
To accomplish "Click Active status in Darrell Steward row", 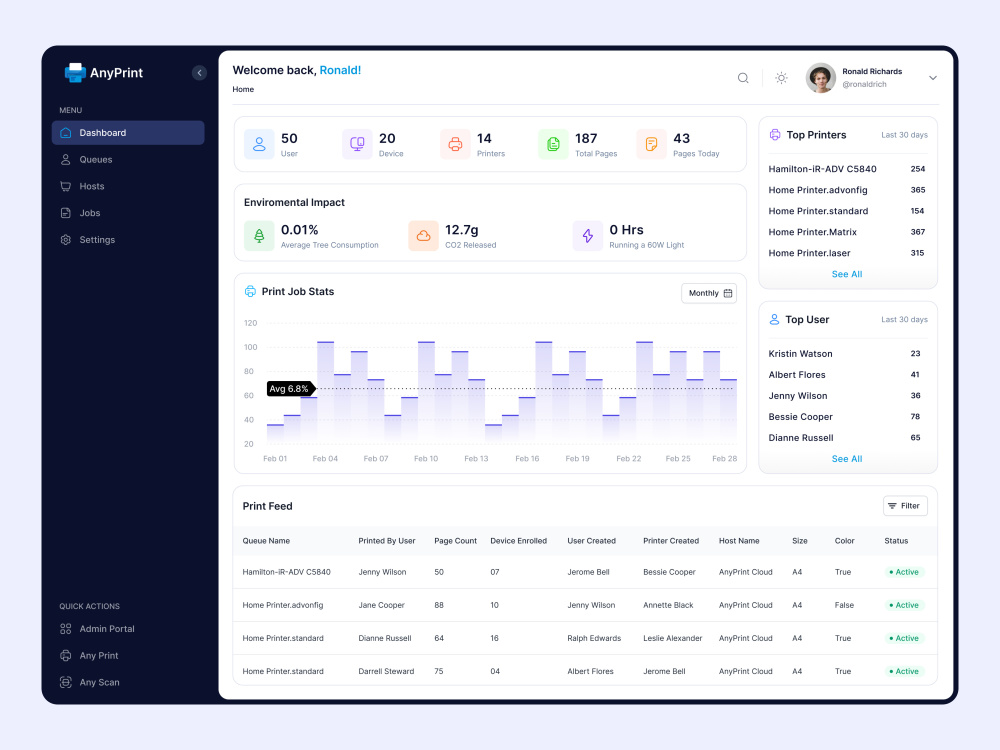I will coord(904,672).
